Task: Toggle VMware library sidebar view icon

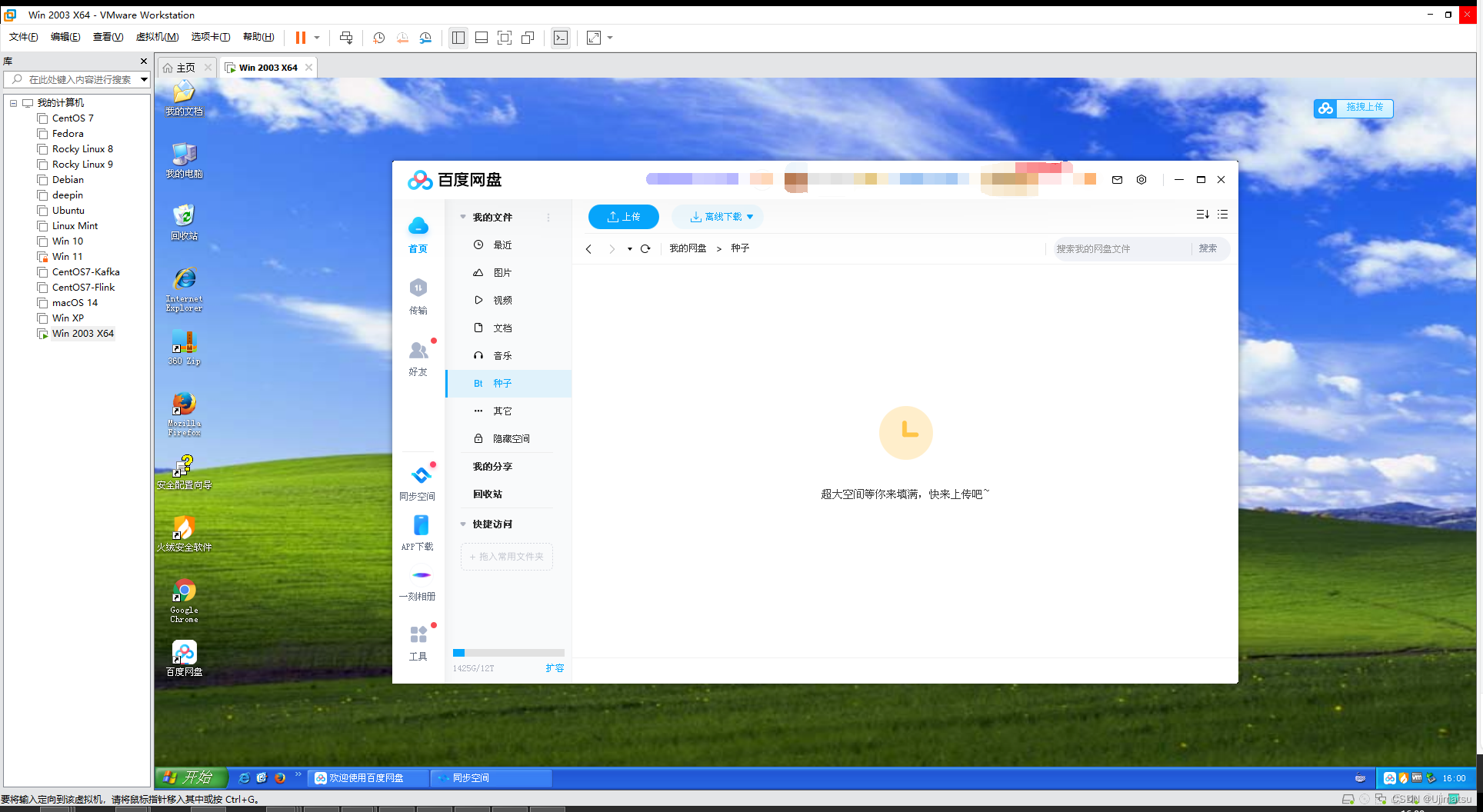Action: point(458,38)
